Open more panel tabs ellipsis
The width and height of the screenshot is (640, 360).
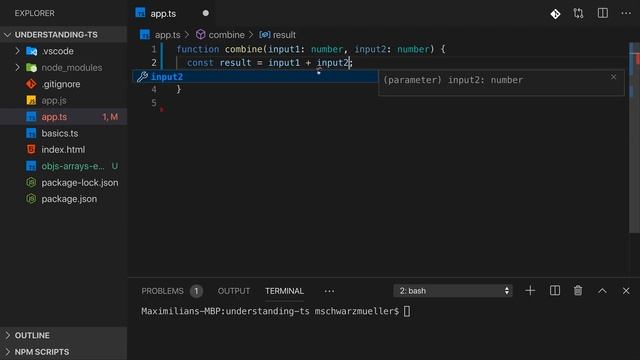point(329,291)
